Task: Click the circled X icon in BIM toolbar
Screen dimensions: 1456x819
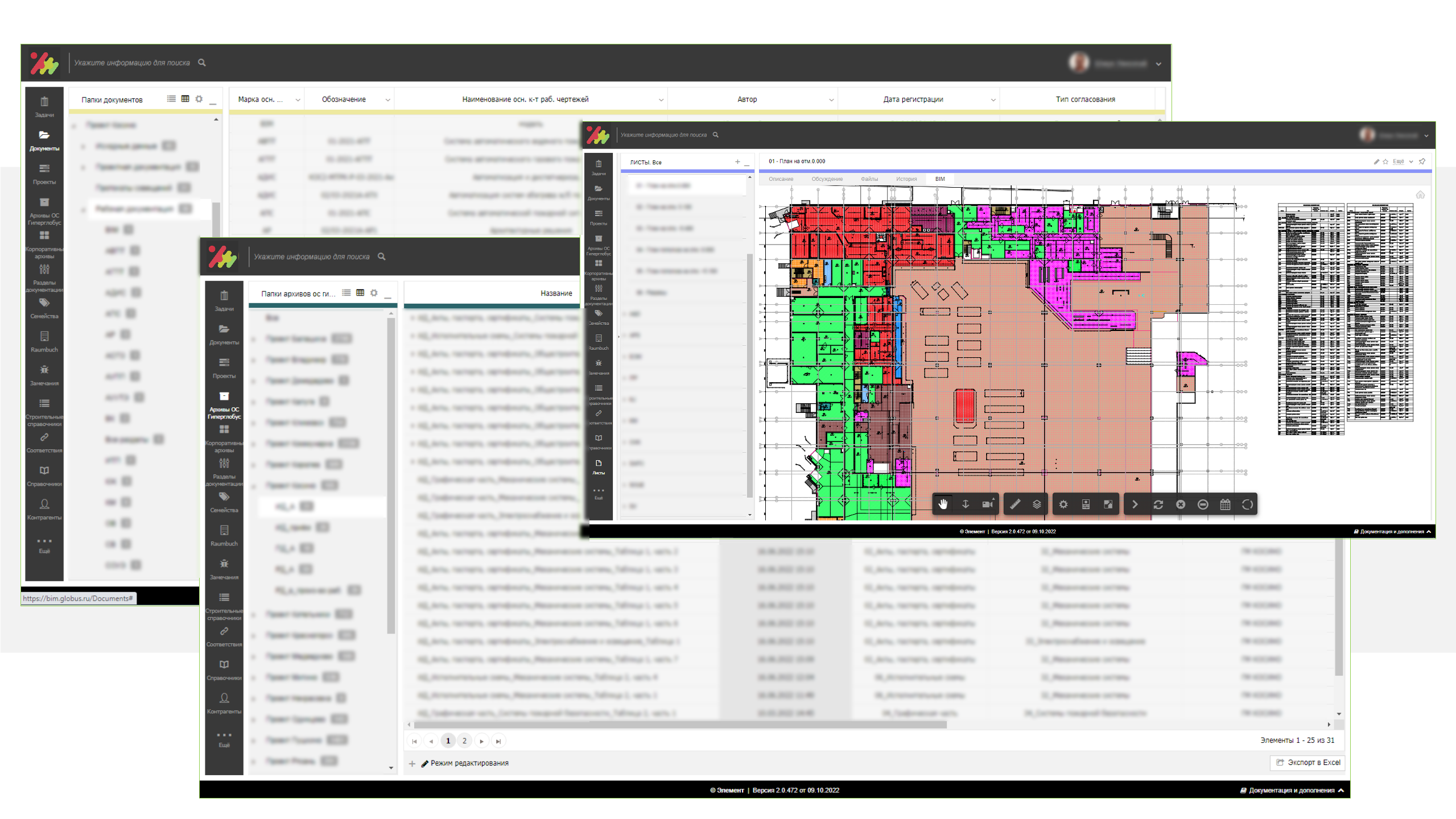Action: tap(1181, 504)
